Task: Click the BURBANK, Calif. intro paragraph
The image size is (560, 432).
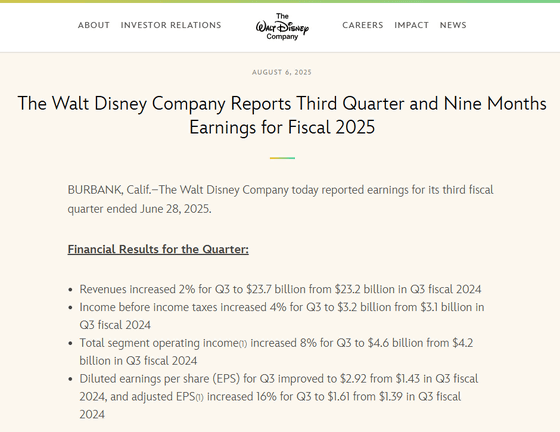Action: [280, 199]
